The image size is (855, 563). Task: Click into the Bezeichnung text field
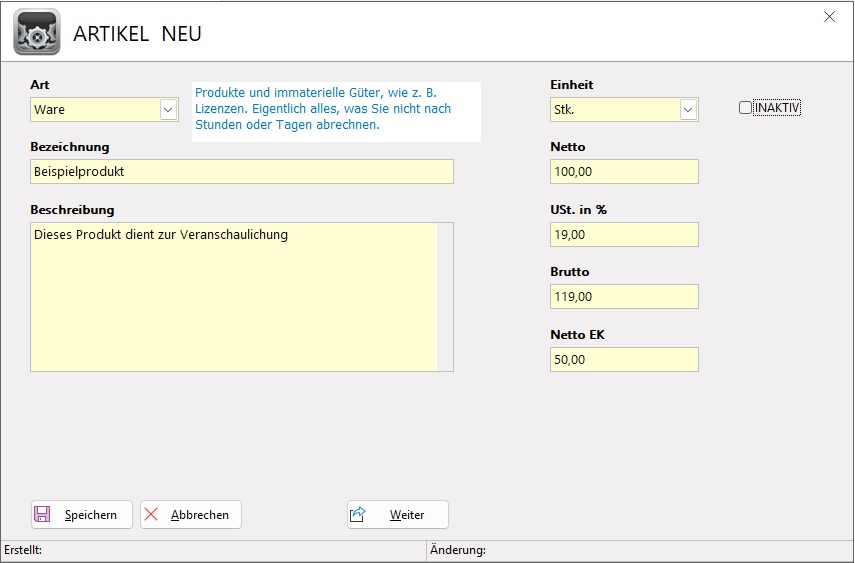[x=241, y=171]
